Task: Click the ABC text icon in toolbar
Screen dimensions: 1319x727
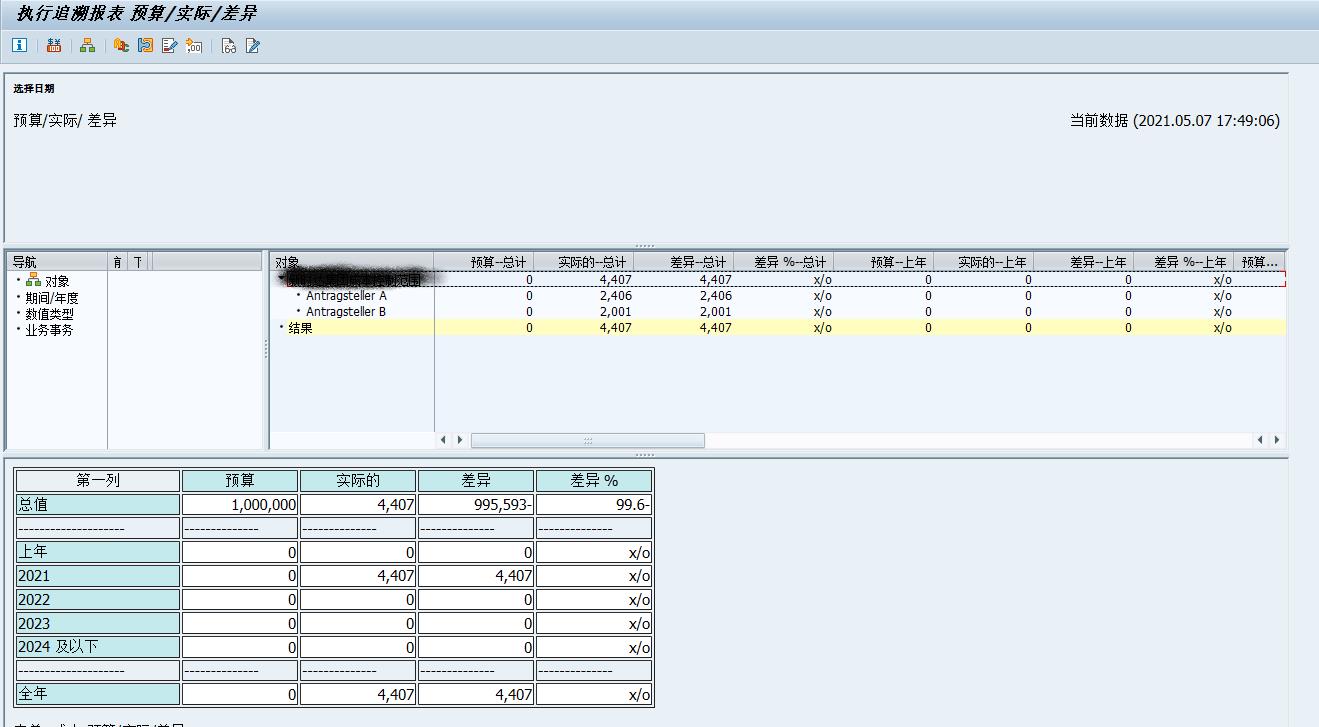Action: pyautogui.click(x=121, y=45)
